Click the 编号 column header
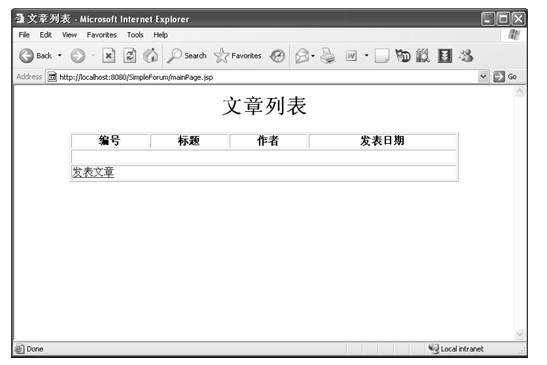547x365 pixels. coord(110,141)
